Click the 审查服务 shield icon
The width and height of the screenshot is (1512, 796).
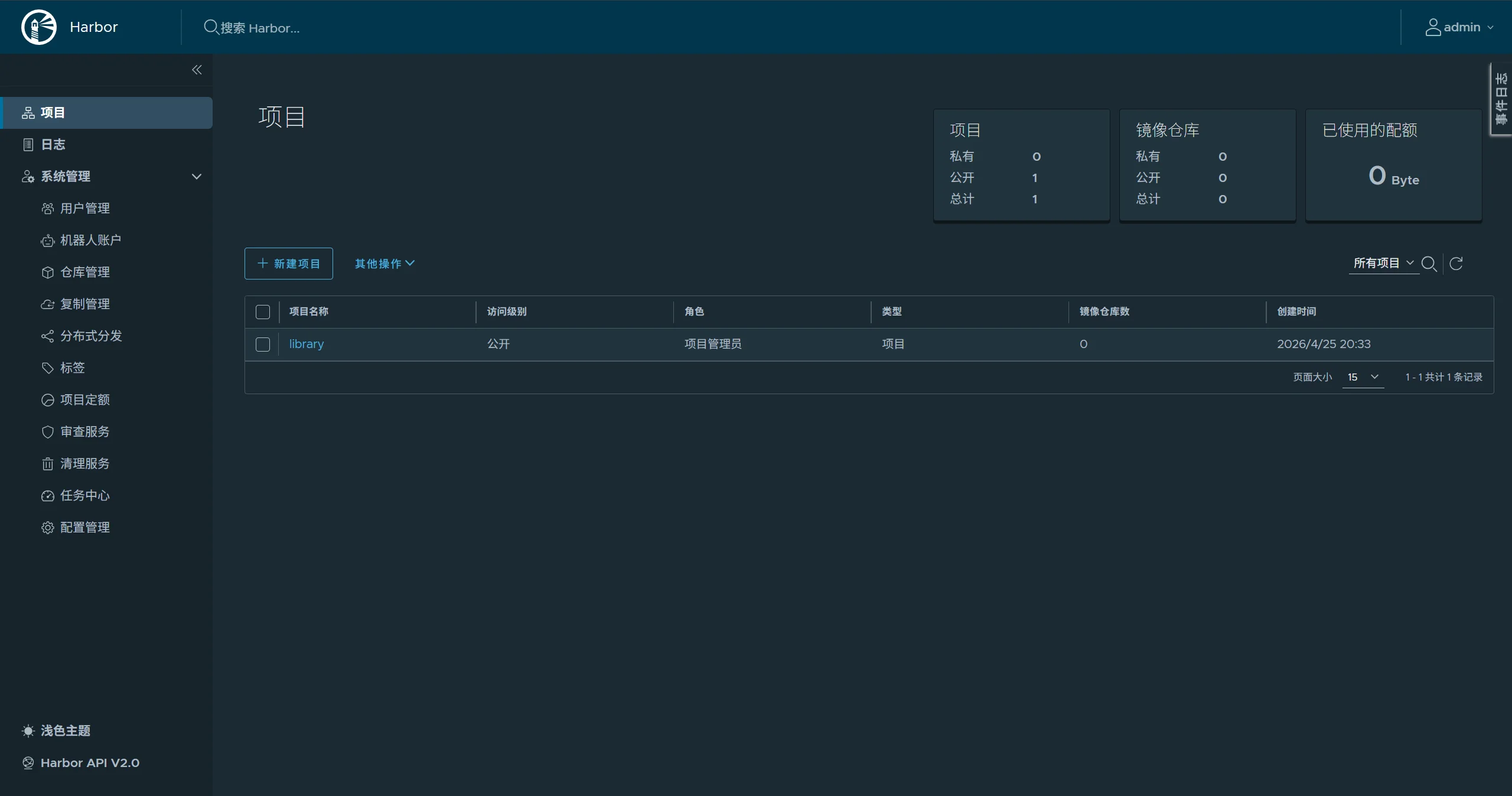(x=48, y=432)
